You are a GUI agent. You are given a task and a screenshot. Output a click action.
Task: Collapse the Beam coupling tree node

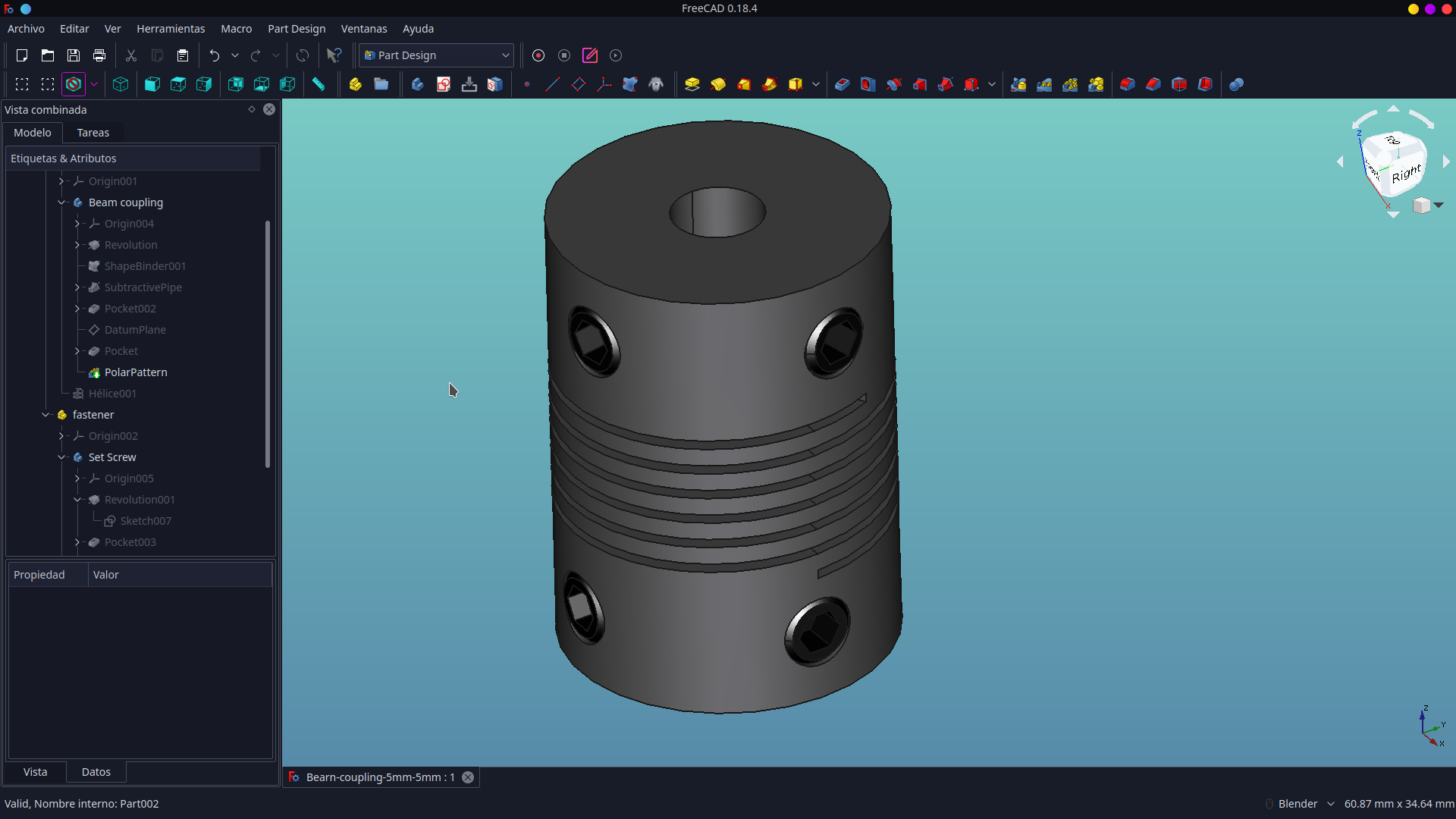pyautogui.click(x=61, y=202)
